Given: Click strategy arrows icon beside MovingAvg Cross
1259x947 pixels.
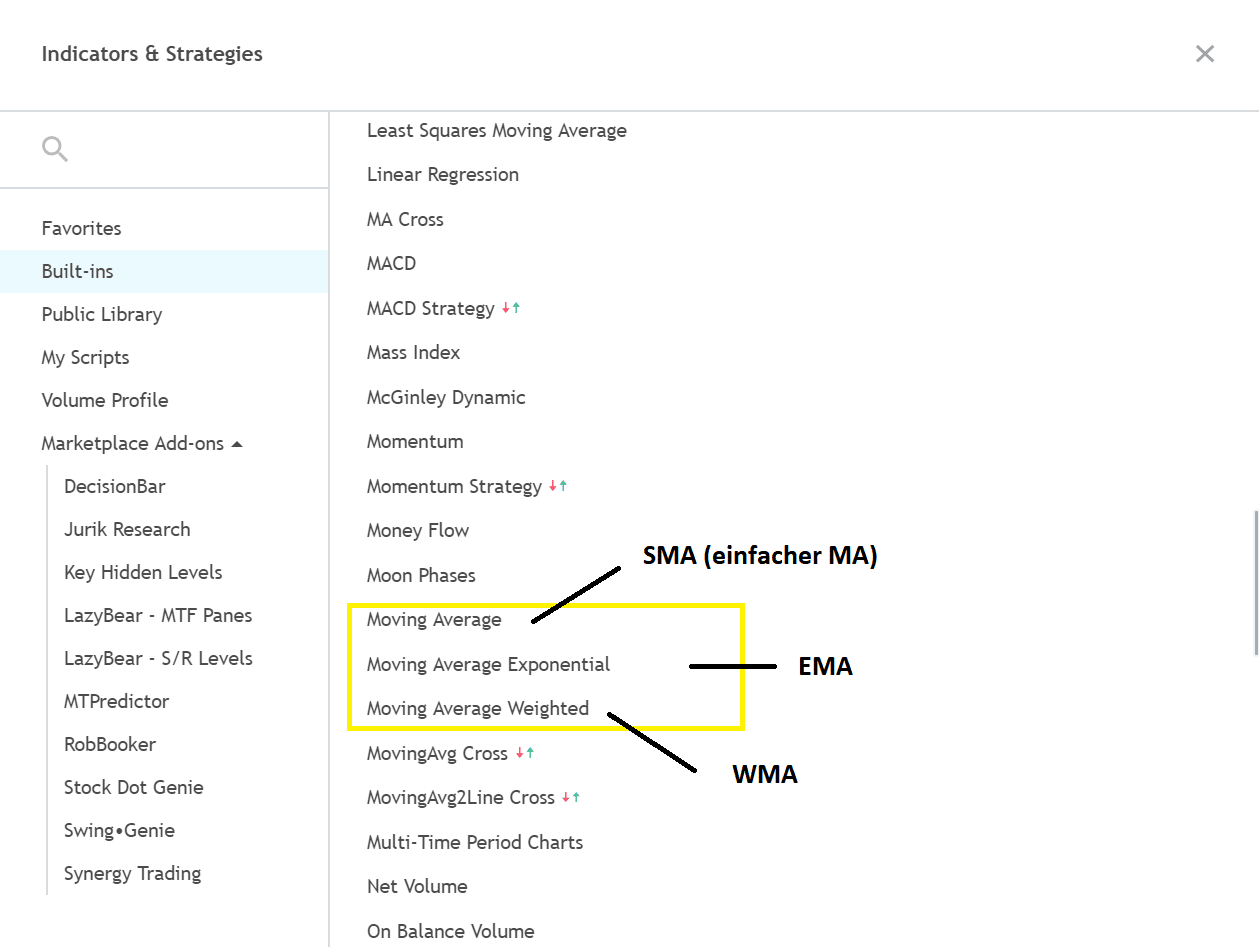Looking at the screenshot, I should (525, 754).
